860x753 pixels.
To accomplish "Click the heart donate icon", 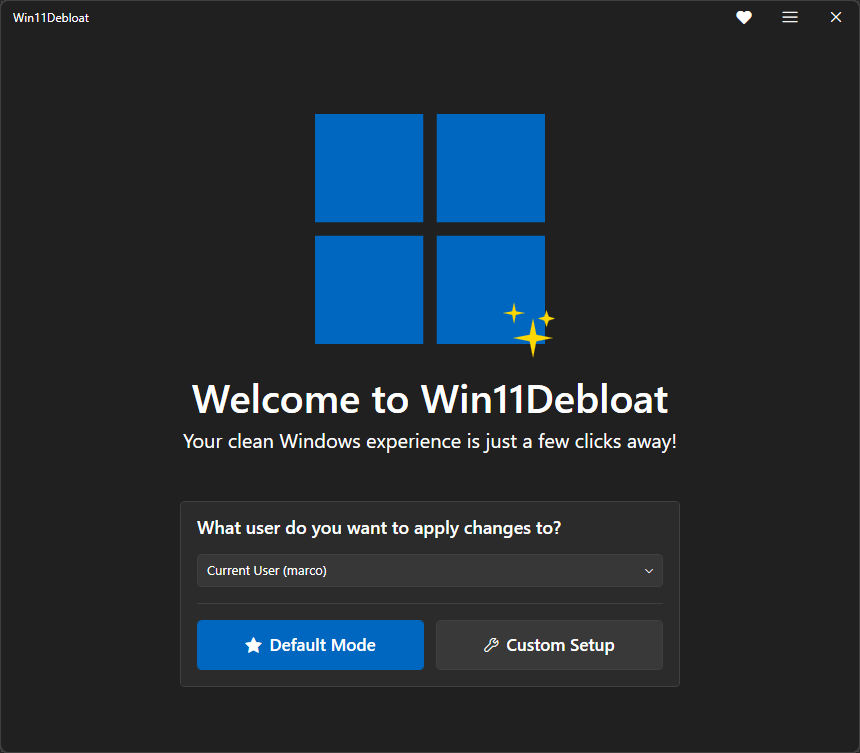I will [x=744, y=18].
